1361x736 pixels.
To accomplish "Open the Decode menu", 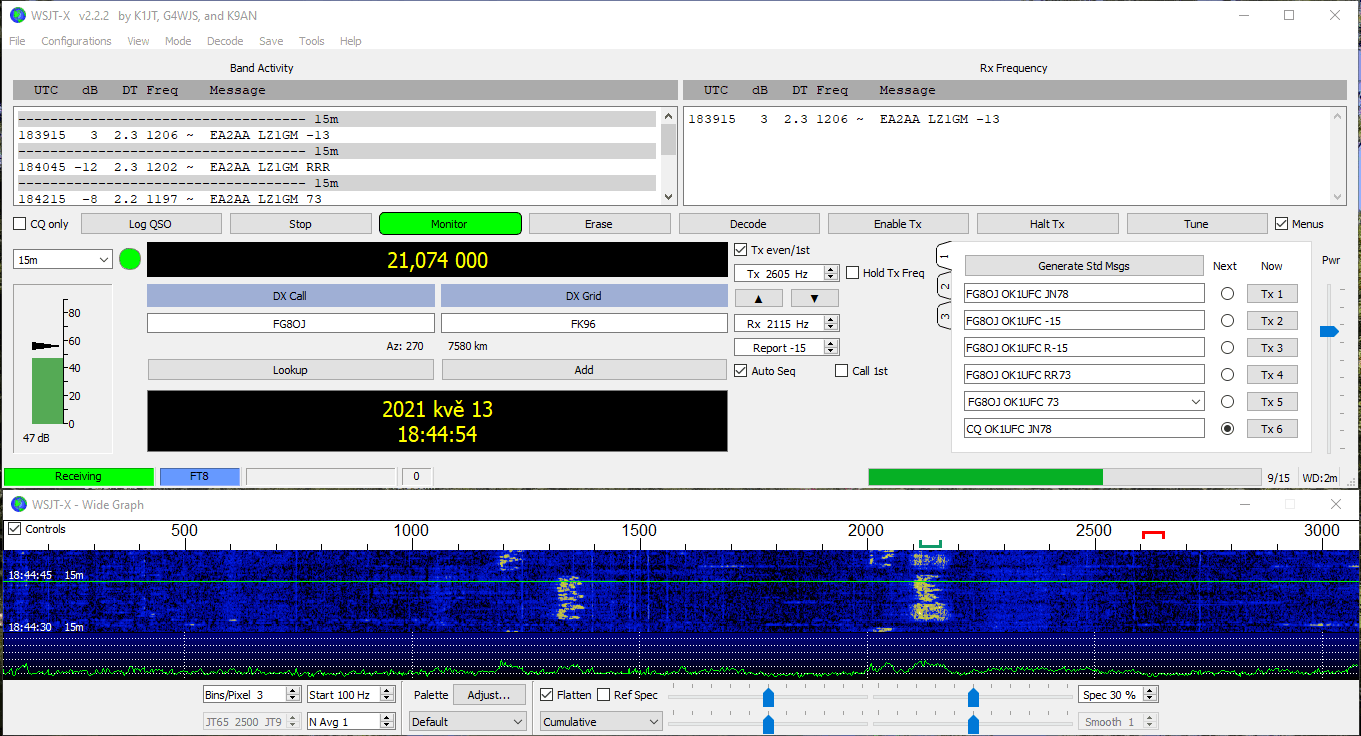I will click(225, 41).
